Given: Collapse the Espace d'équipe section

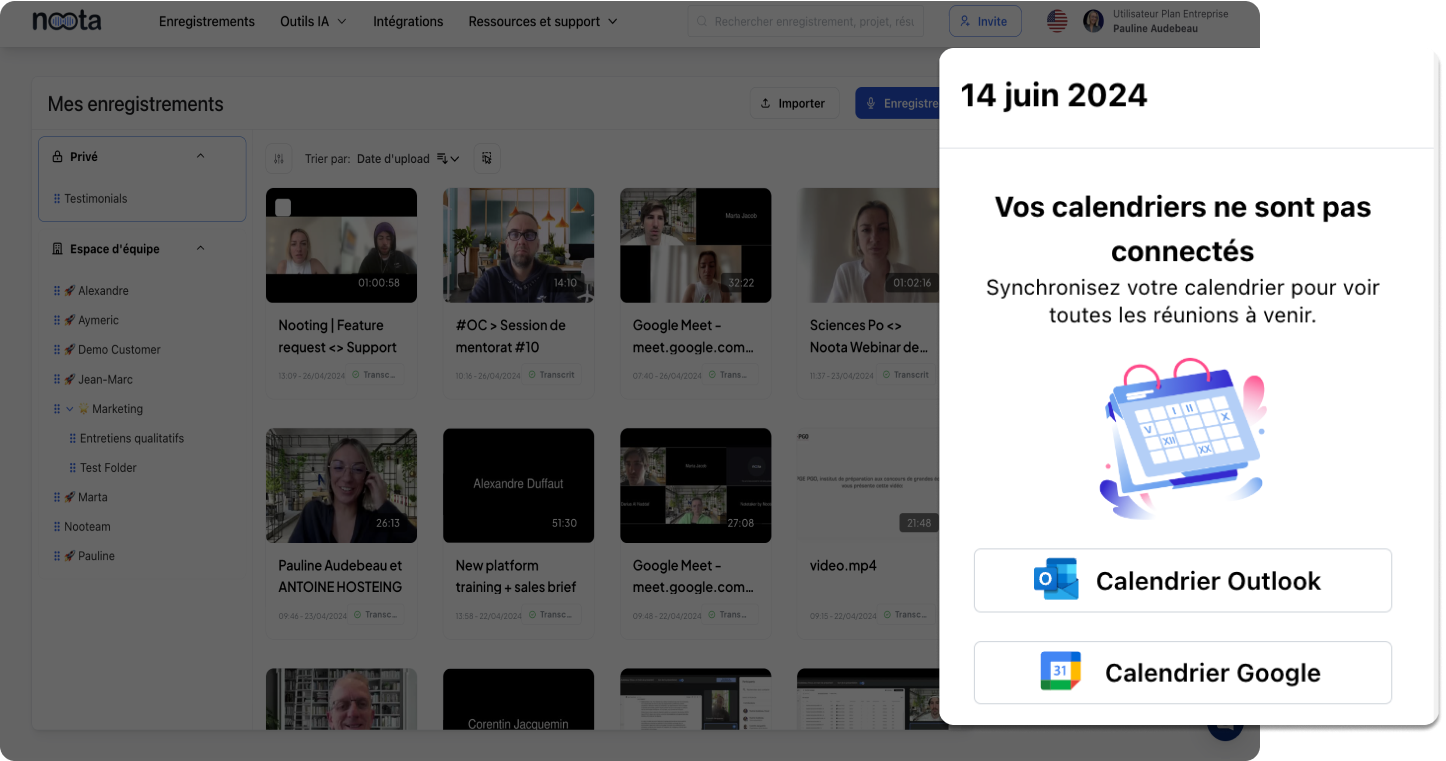Looking at the screenshot, I should coord(200,248).
